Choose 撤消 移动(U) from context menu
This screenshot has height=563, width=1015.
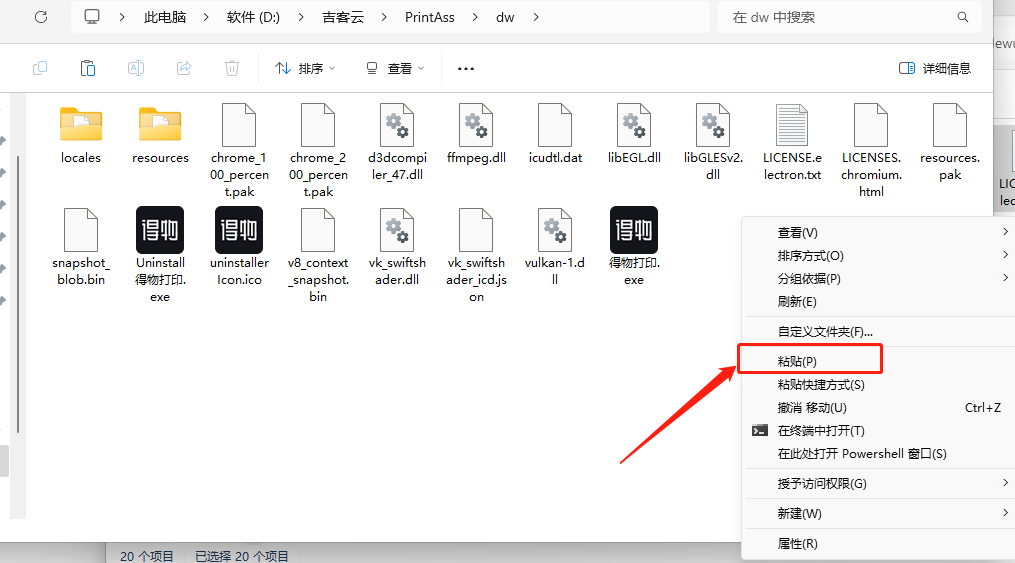coord(879,408)
